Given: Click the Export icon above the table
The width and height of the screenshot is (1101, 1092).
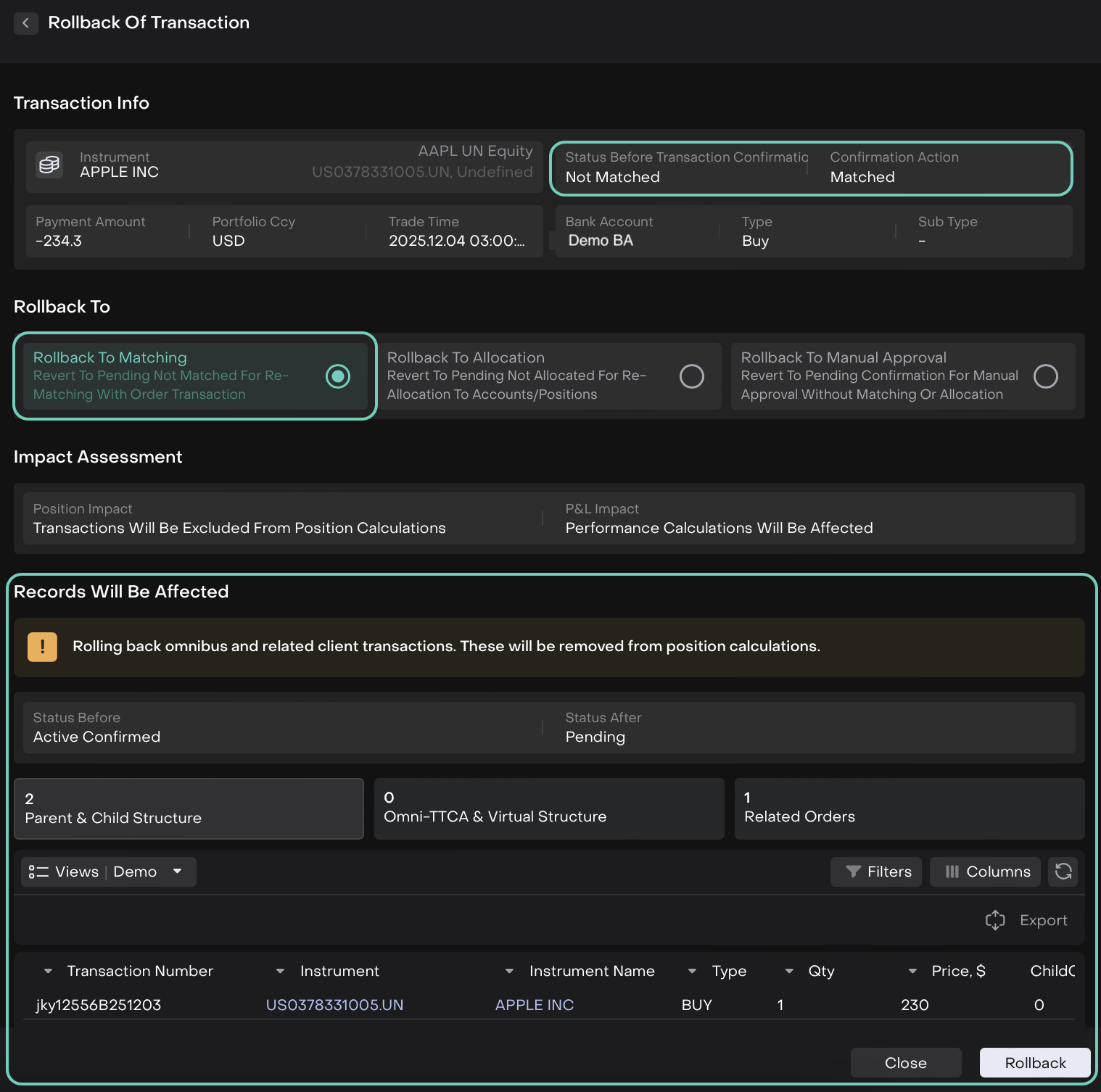Looking at the screenshot, I should click(995, 920).
